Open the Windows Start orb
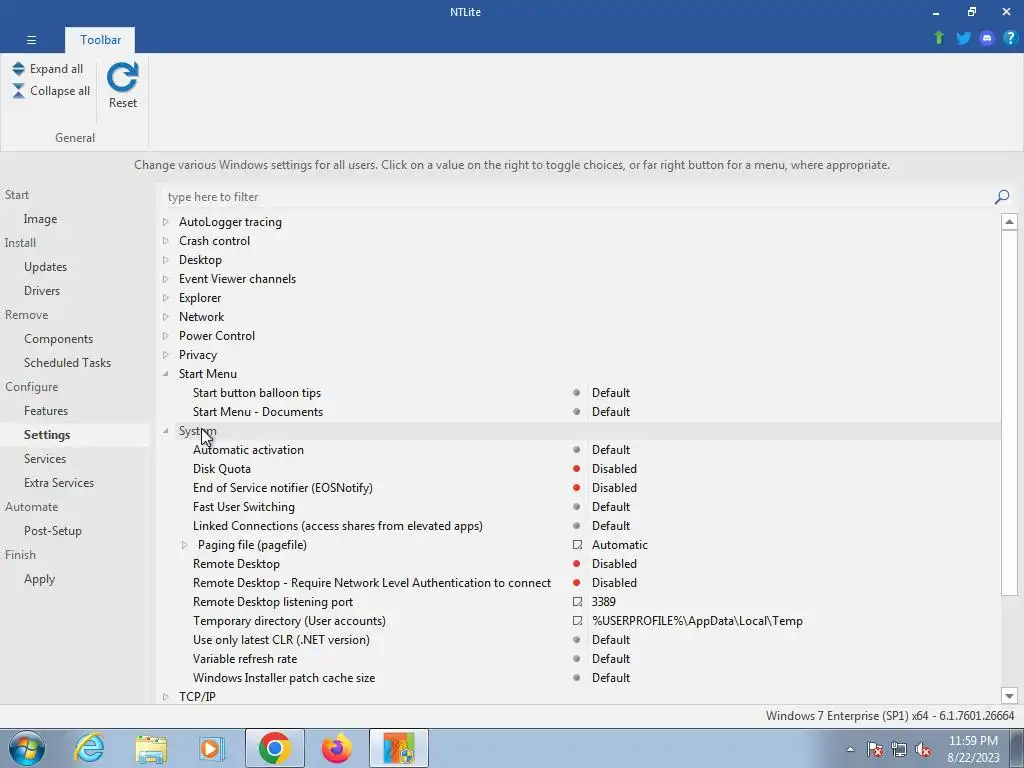Screen dimensions: 1024x768 pyautogui.click(x=27, y=748)
